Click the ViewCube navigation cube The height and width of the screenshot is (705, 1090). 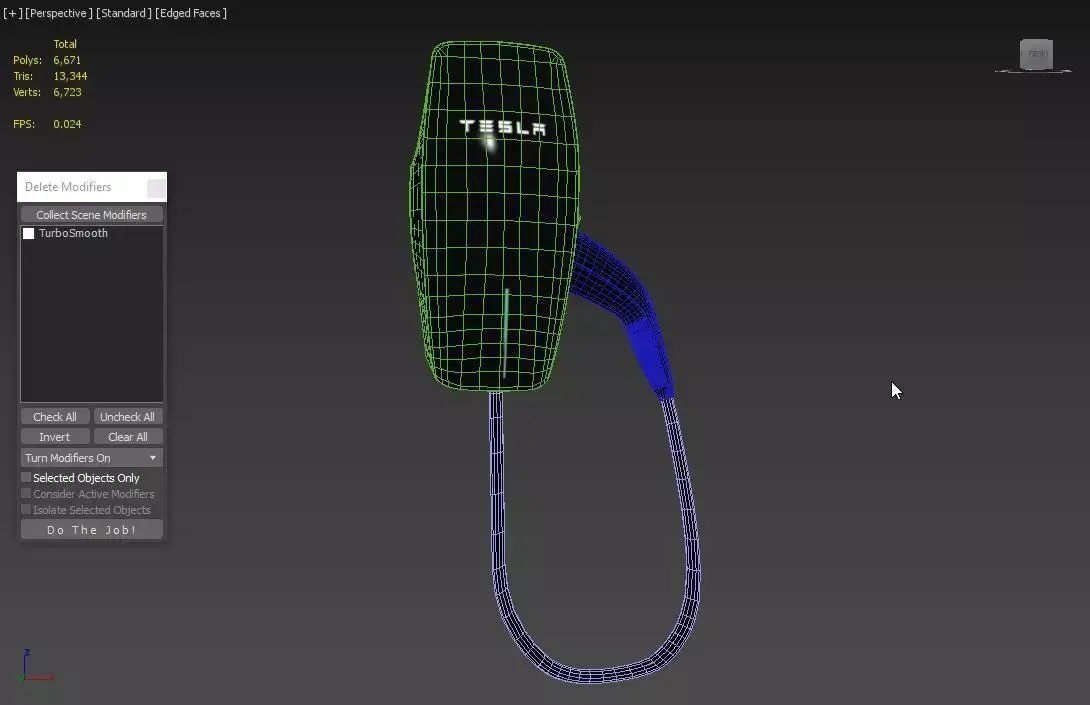(x=1036, y=55)
